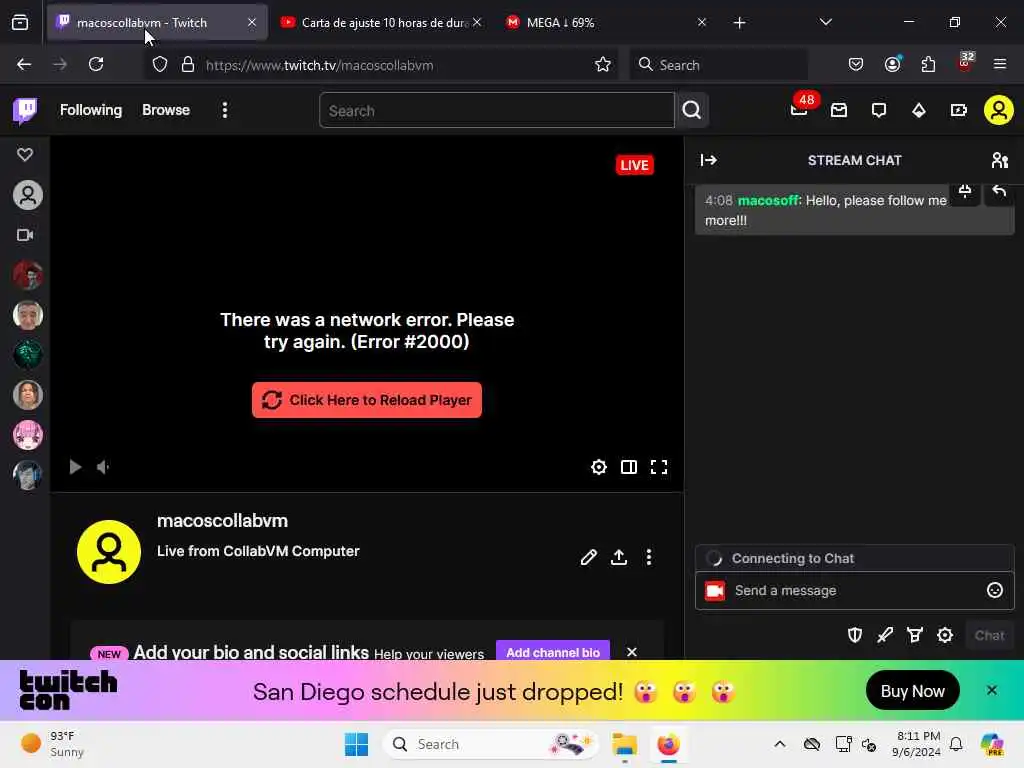This screenshot has height=768, width=1024.
Task: Click the macosoff username in chat
Action: [x=768, y=200]
